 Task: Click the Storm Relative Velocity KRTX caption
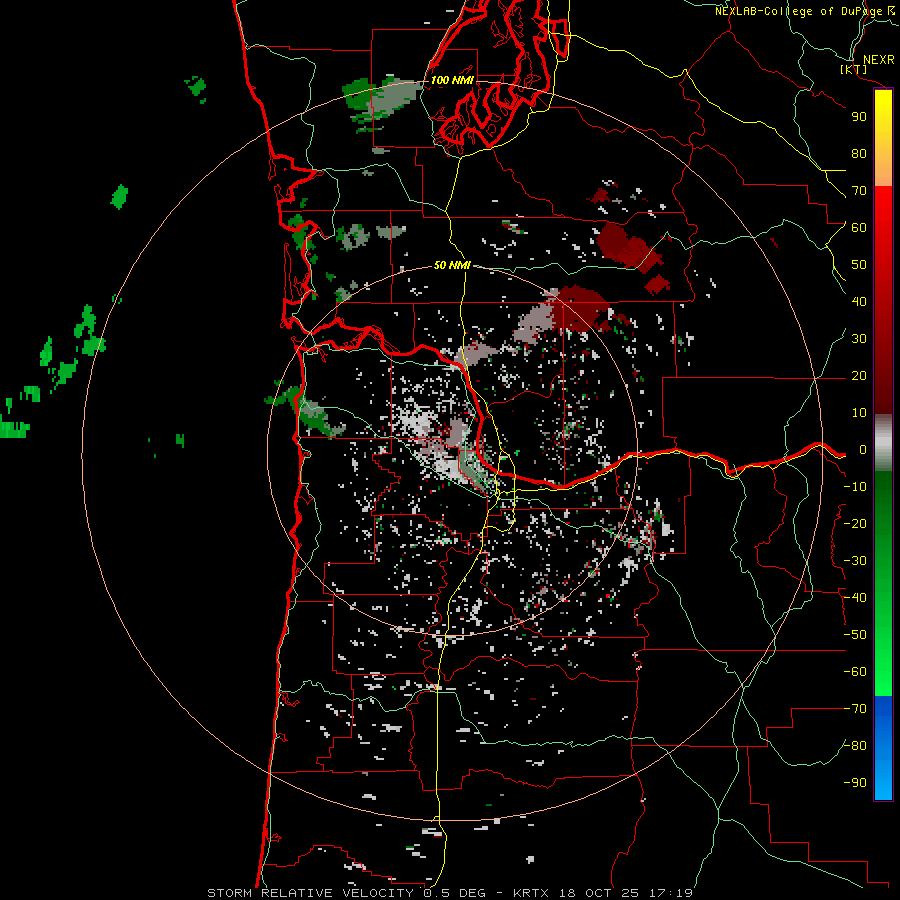pyautogui.click(x=450, y=893)
